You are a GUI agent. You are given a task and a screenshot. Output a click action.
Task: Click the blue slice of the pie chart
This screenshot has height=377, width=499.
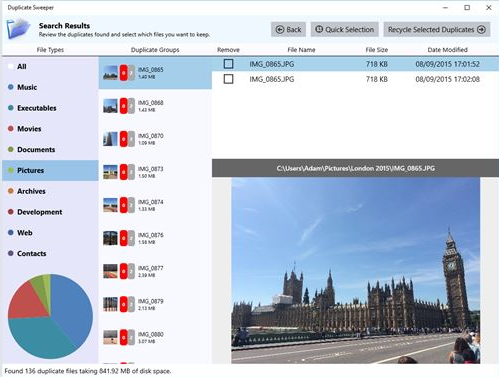point(73,307)
